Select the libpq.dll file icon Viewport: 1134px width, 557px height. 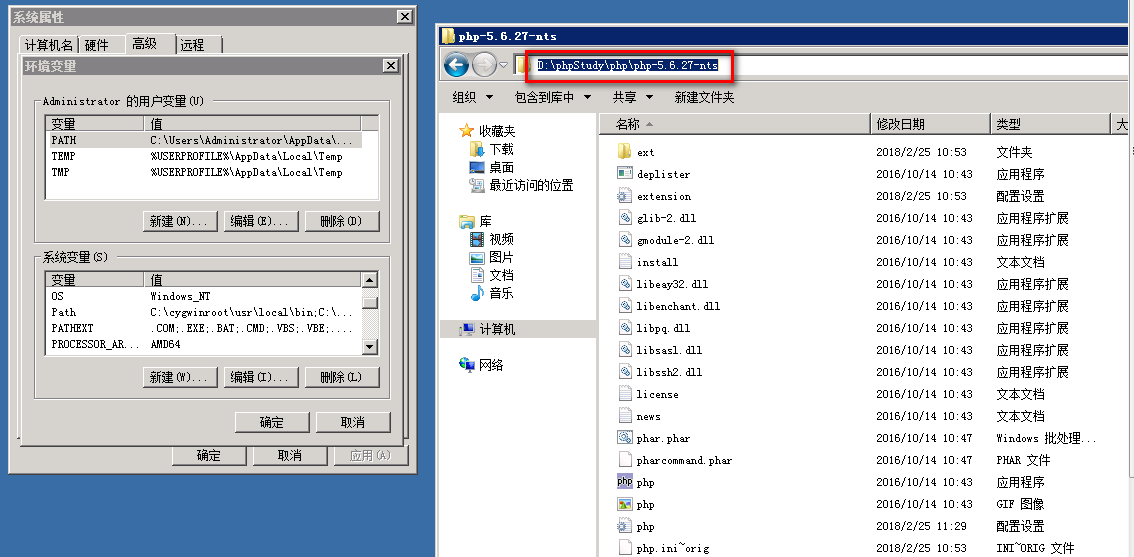[x=625, y=328]
